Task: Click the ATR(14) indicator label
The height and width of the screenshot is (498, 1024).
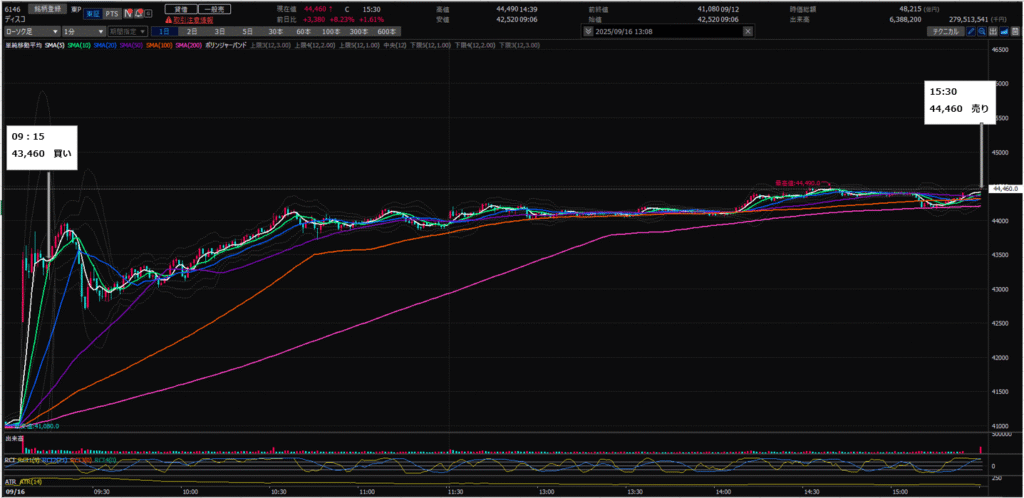Action: pos(31,482)
